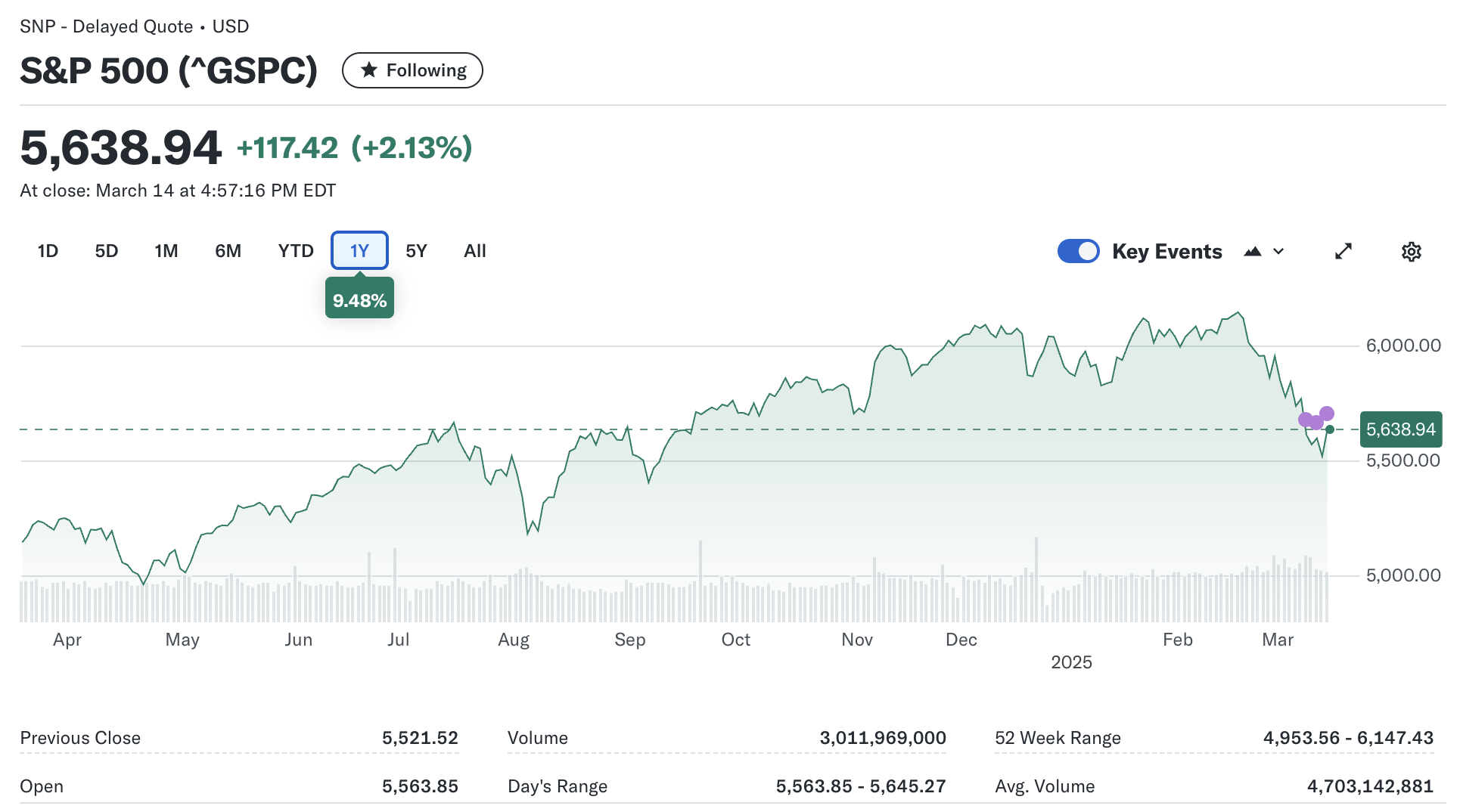This screenshot has height=812, width=1460.
Task: Click the Avg. Volume value 4,703,142,881
Action: 1370,786
